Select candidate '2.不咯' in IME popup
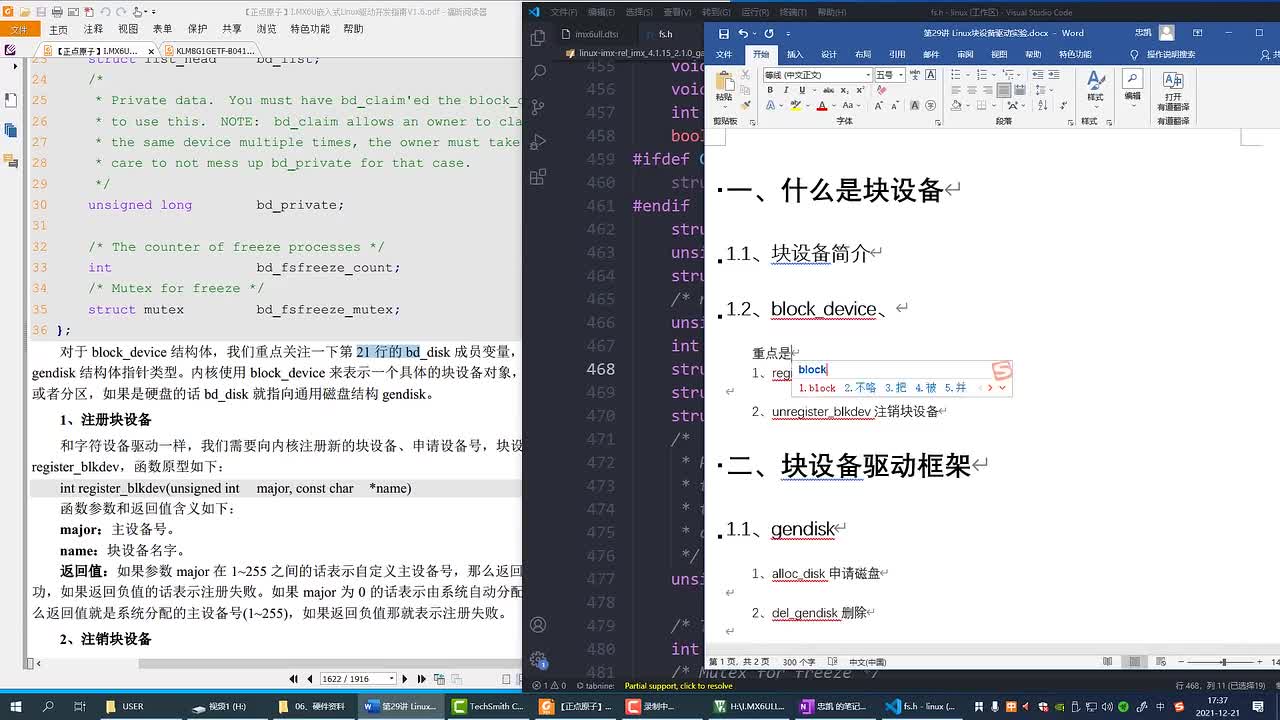The height and width of the screenshot is (720, 1280). tap(860, 388)
